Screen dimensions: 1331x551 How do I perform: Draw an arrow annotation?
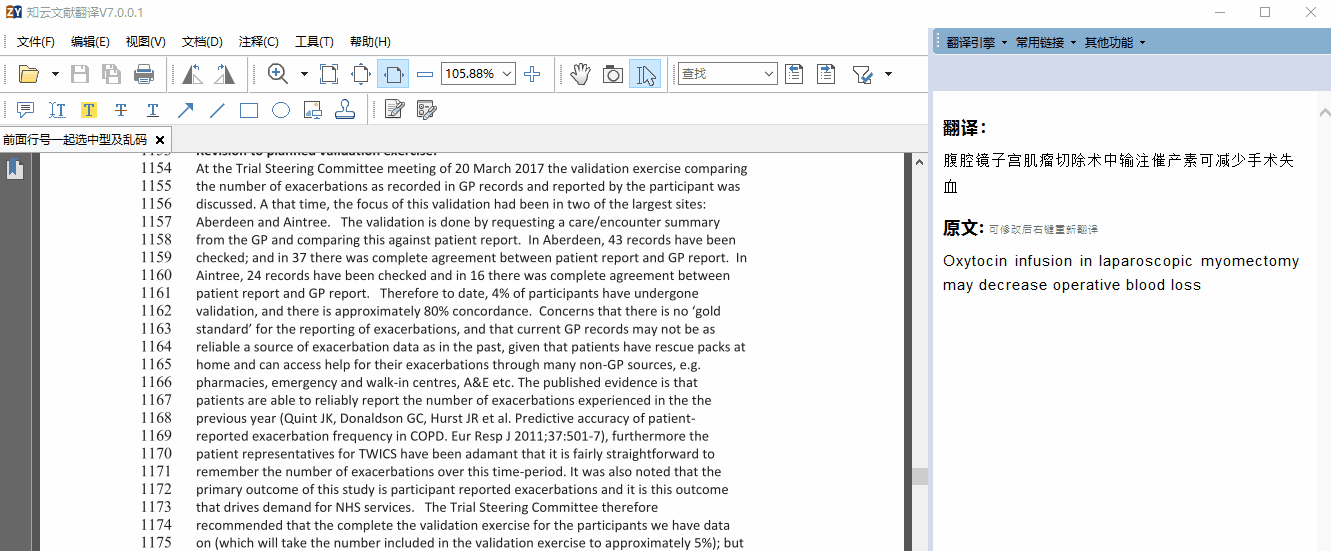point(185,110)
